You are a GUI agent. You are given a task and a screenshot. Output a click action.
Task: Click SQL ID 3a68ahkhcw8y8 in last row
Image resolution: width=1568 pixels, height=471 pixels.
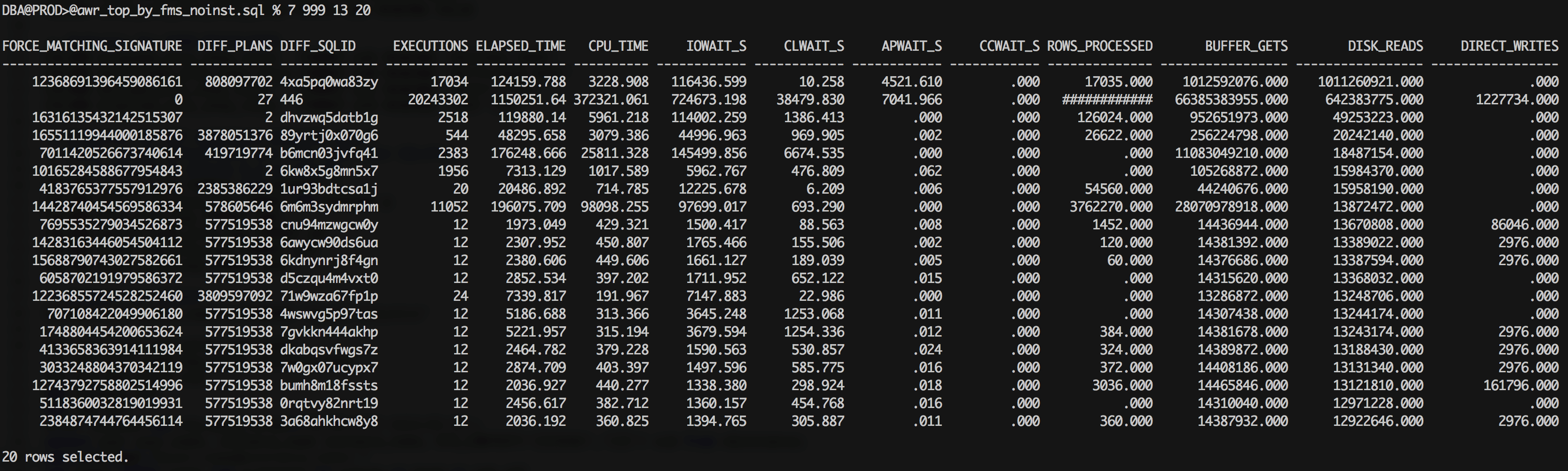(329, 421)
